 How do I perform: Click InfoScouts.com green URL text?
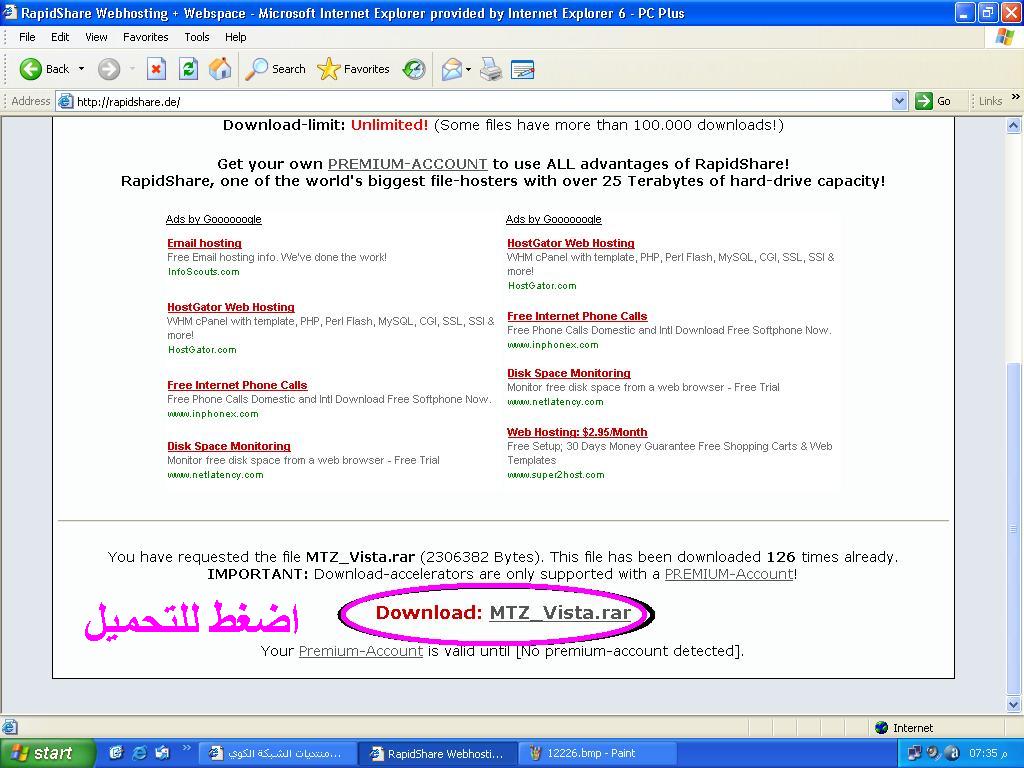(203, 272)
